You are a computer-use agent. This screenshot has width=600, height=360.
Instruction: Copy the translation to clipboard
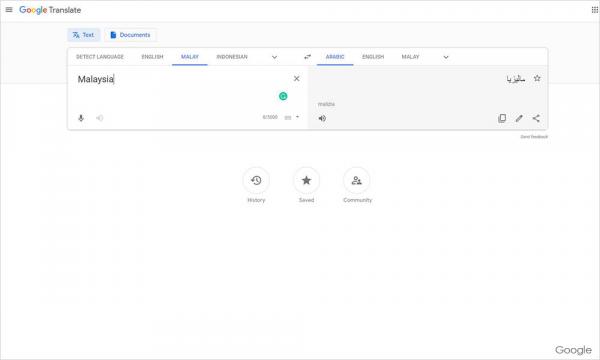coord(502,118)
